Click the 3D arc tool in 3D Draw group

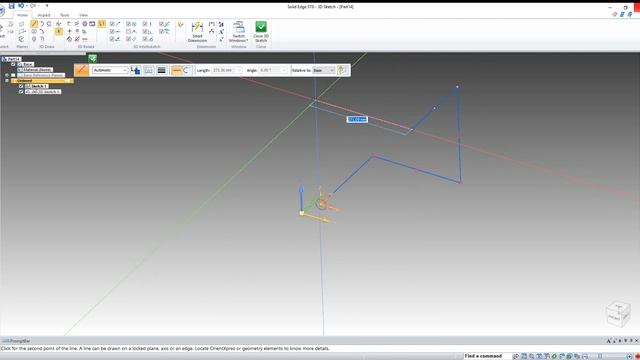[42, 24]
